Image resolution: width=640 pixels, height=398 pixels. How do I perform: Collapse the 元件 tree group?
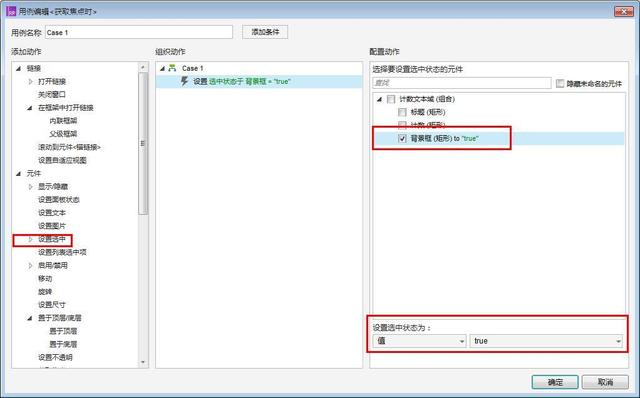(x=18, y=173)
